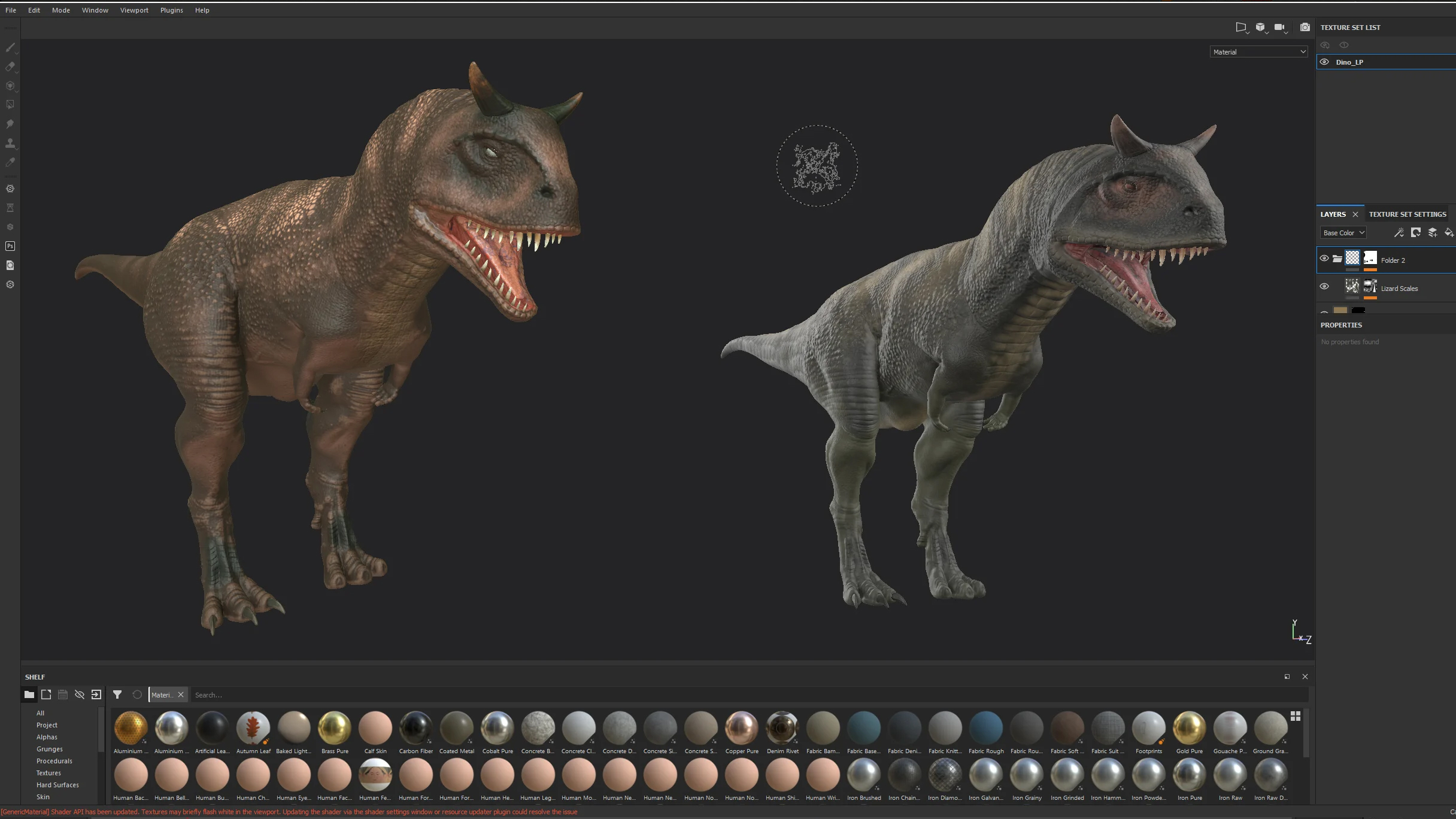This screenshot has width=1456, height=819.
Task: Click the shelf filter funnel icon
Action: [117, 694]
